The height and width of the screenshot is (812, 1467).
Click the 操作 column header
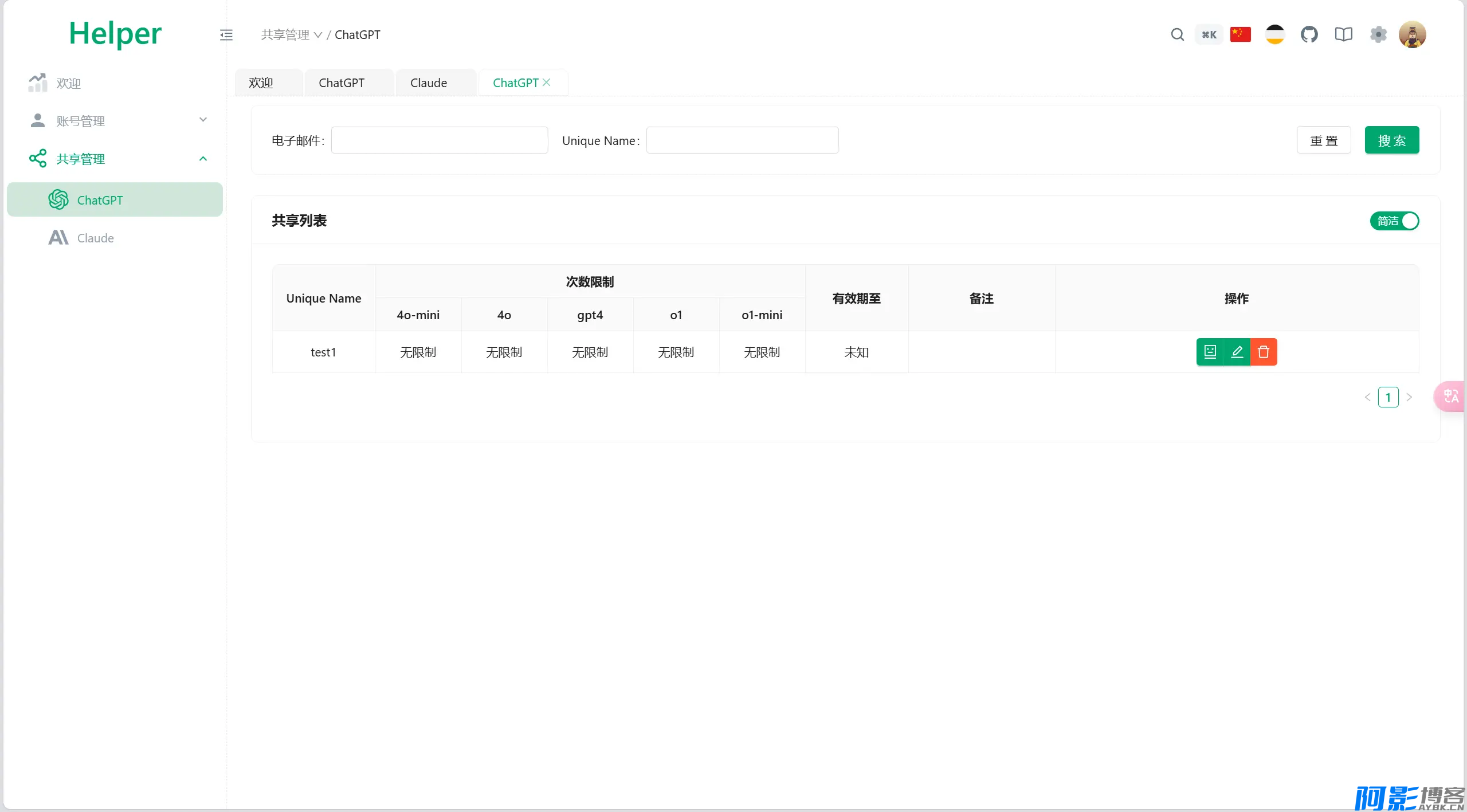pos(1237,299)
